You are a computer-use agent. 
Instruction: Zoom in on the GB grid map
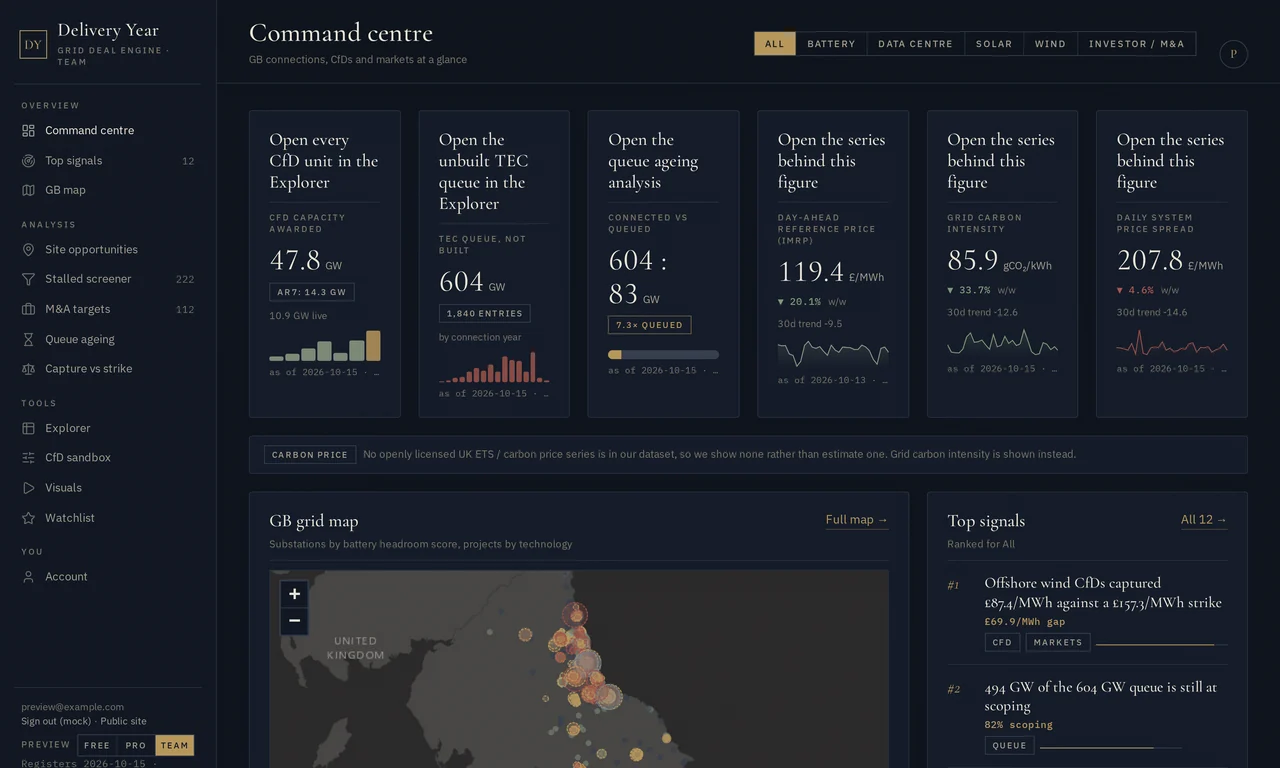coord(294,594)
